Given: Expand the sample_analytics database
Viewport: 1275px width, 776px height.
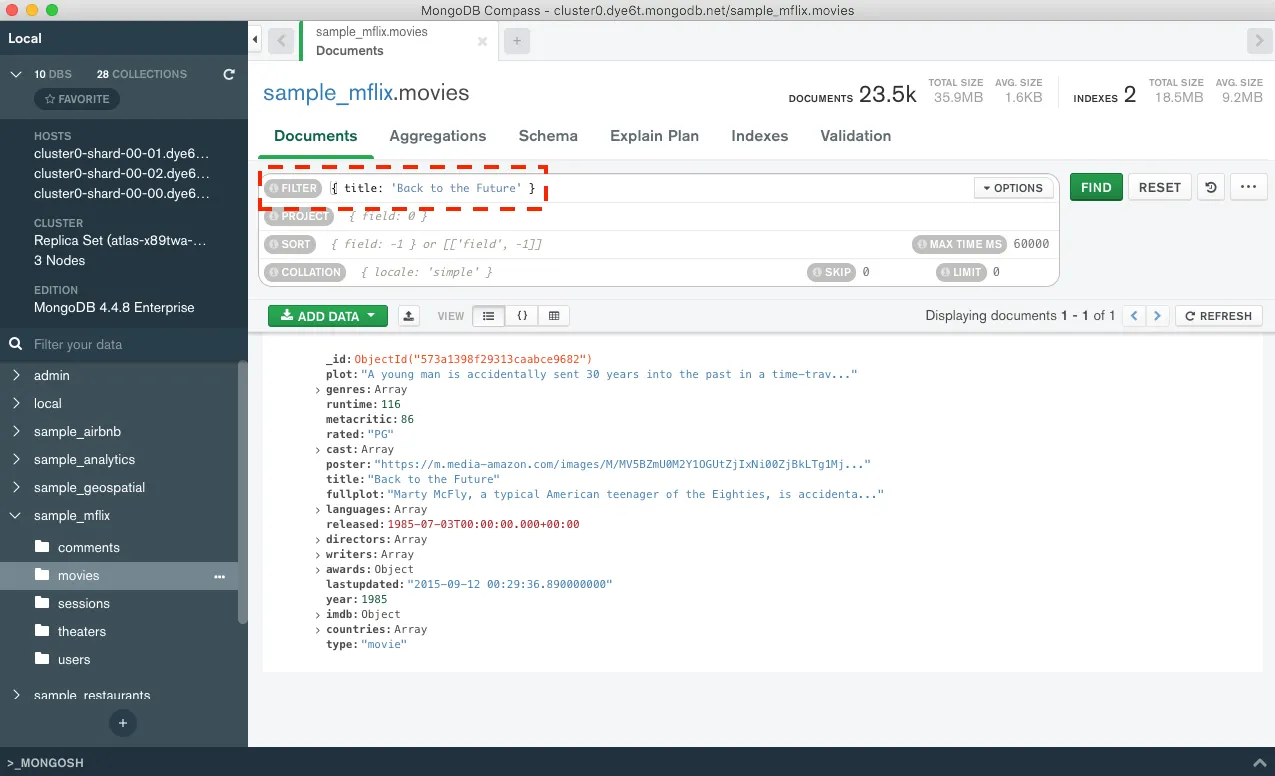Looking at the screenshot, I should click(15, 460).
